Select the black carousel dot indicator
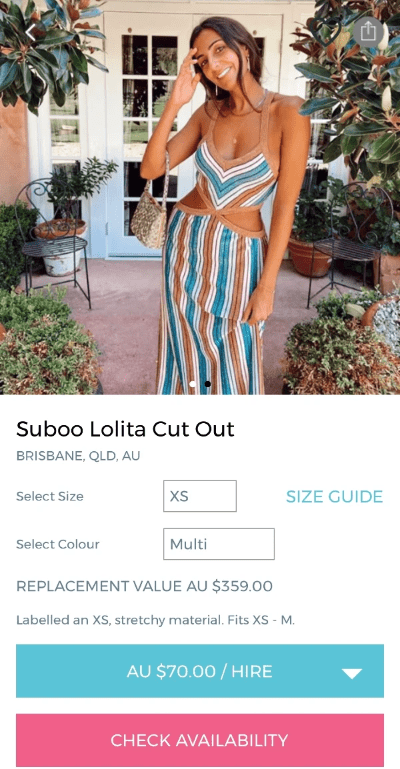The width and height of the screenshot is (400, 769). (208, 384)
